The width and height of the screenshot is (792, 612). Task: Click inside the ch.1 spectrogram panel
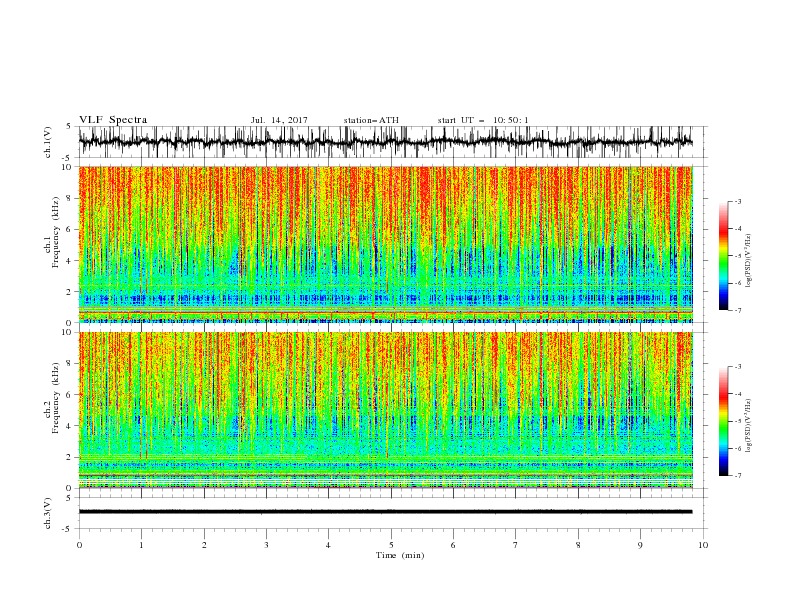386,244
